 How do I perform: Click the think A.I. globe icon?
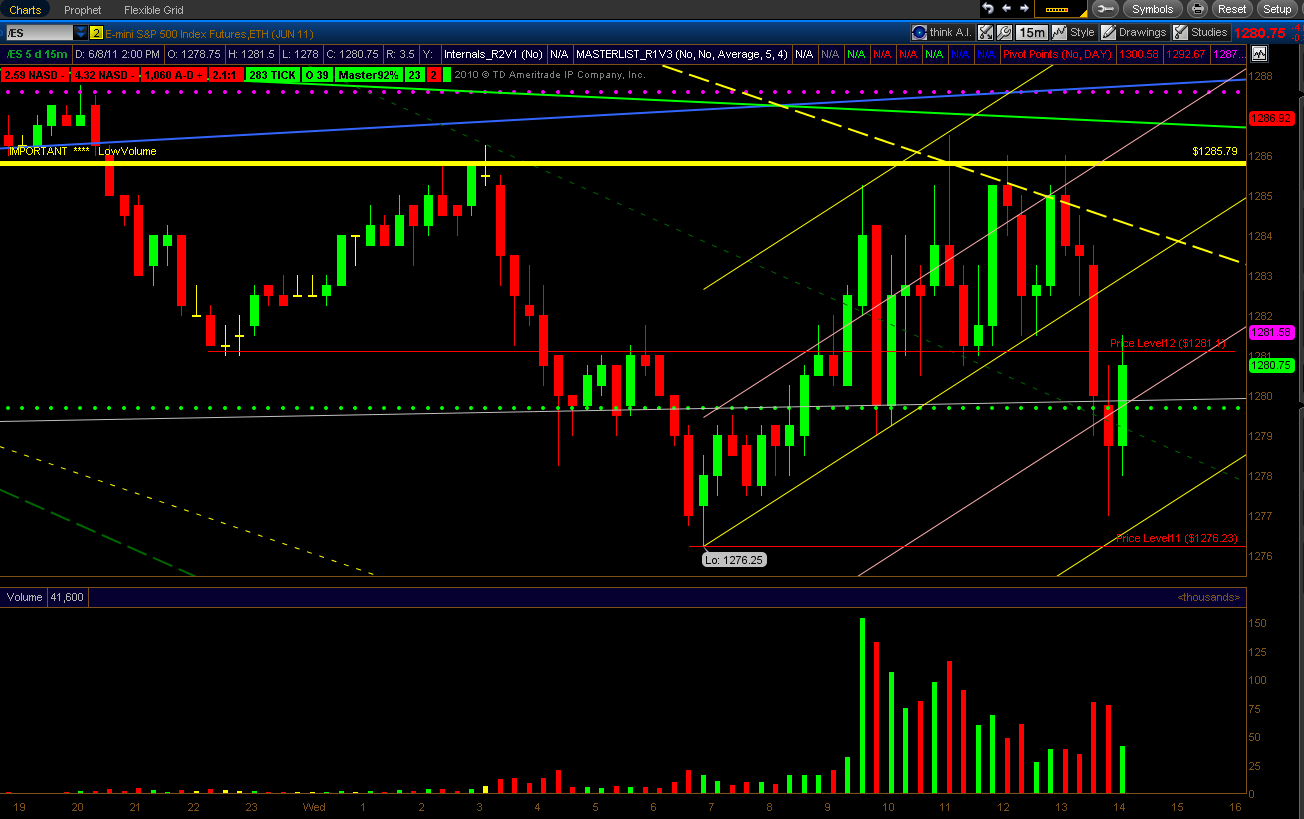point(919,32)
